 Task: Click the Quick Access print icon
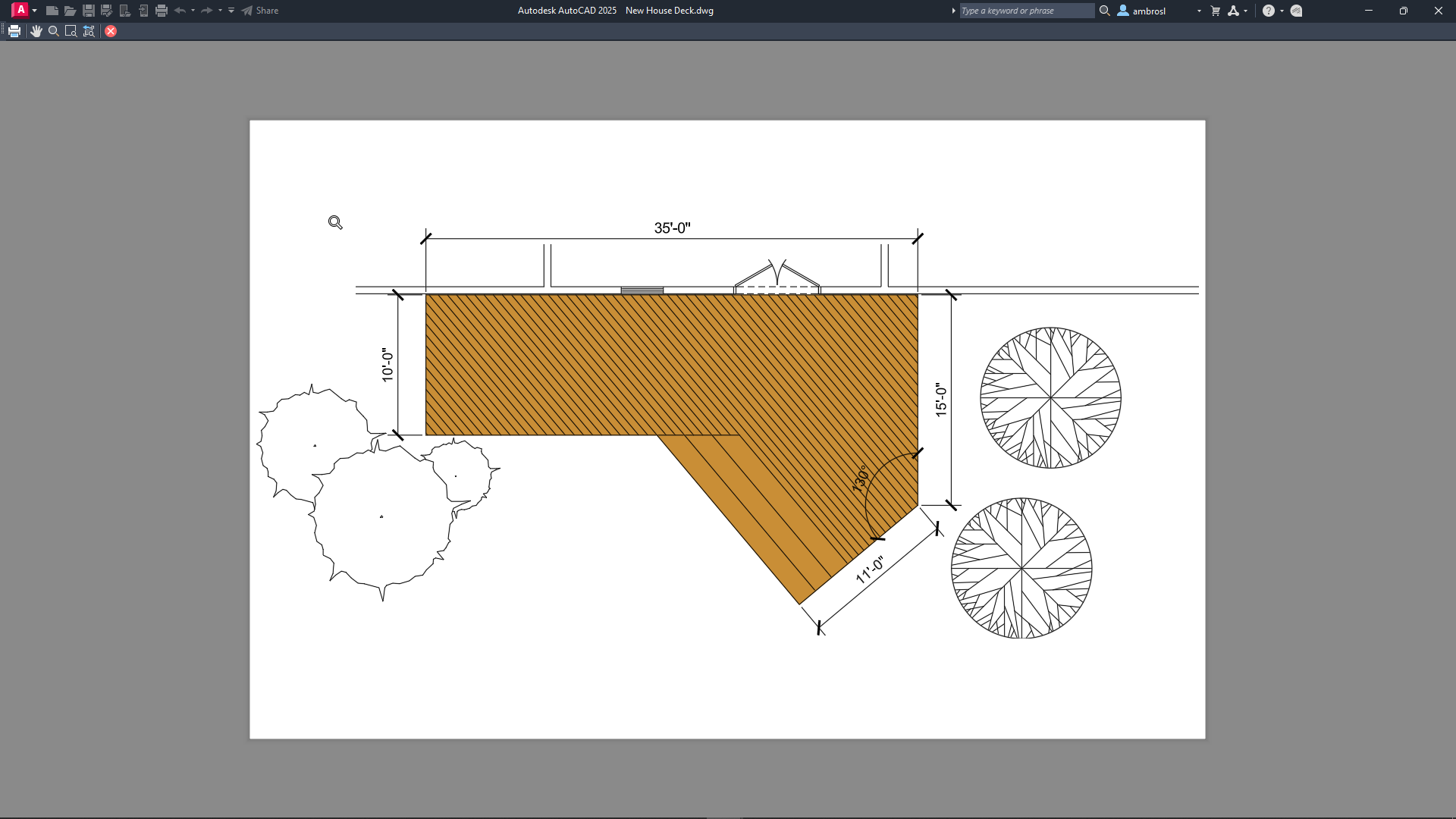tap(161, 11)
